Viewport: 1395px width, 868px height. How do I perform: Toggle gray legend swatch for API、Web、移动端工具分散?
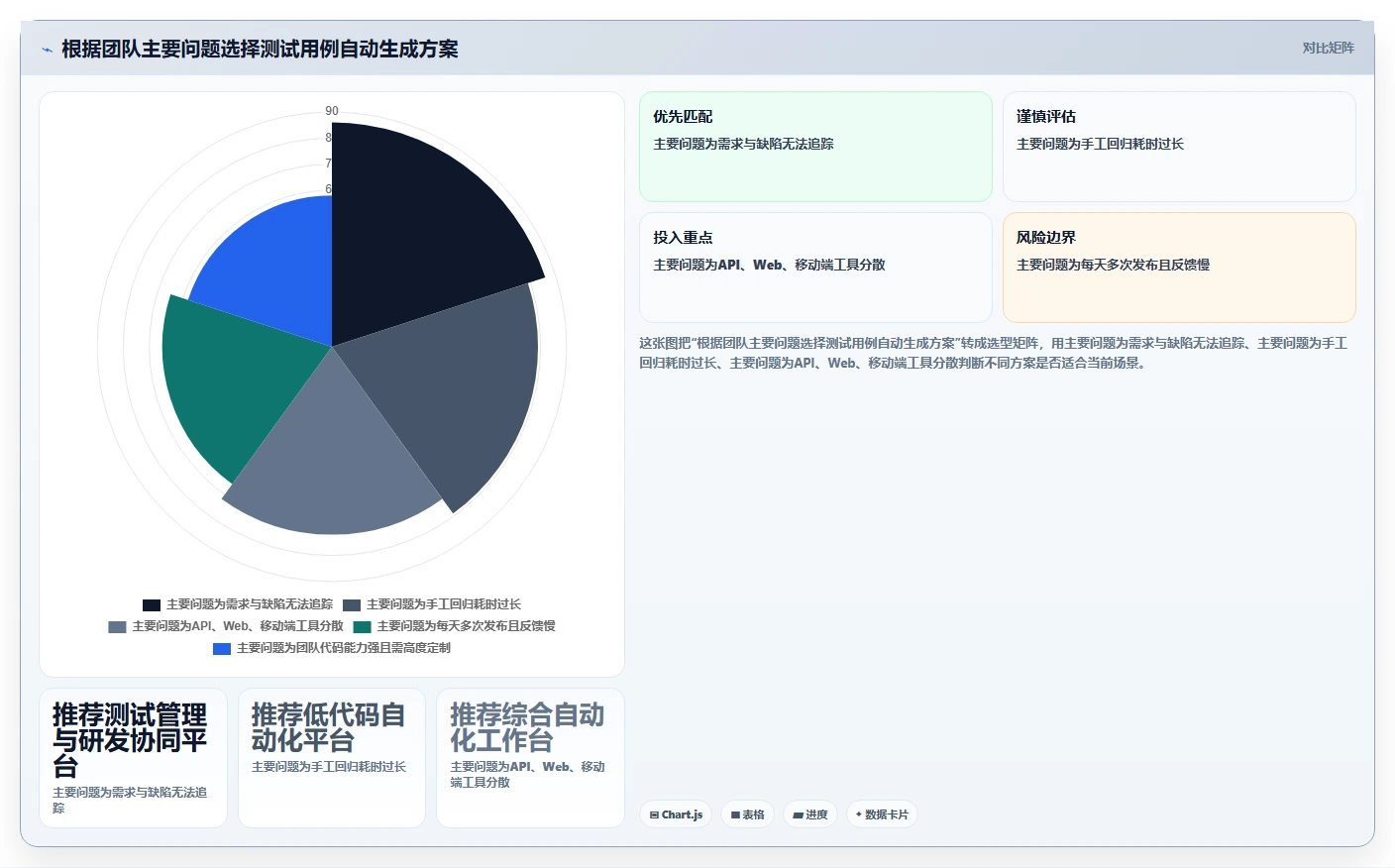(x=117, y=626)
